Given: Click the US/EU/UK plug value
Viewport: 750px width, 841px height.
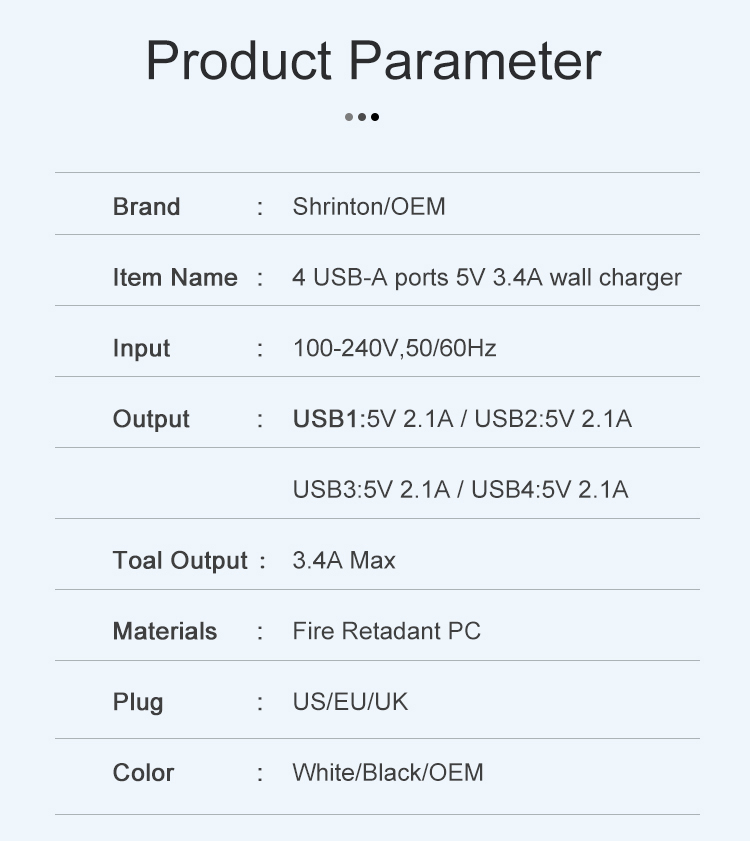Looking at the screenshot, I should coord(350,702).
